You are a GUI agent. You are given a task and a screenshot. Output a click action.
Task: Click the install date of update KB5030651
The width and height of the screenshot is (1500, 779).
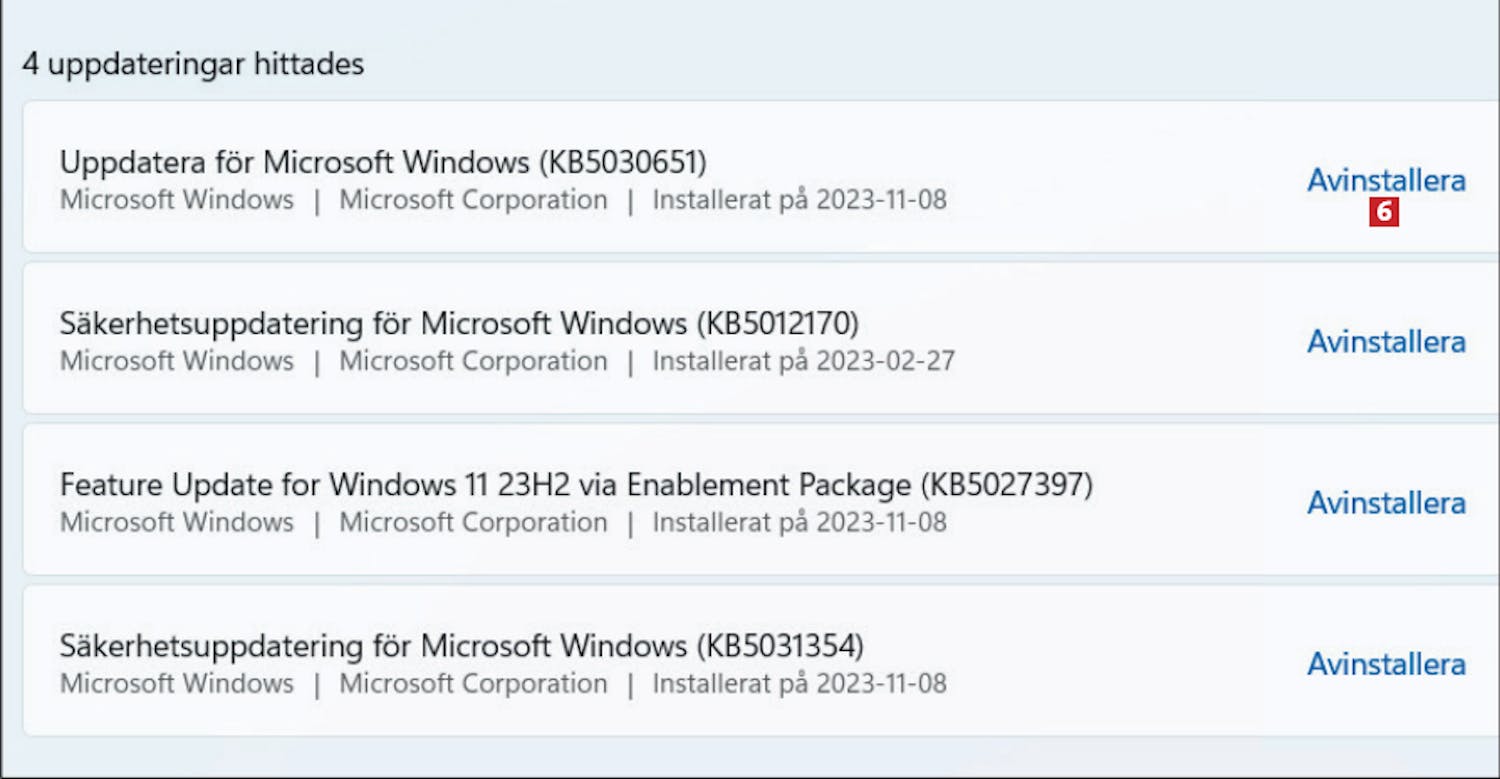pyautogui.click(x=799, y=200)
